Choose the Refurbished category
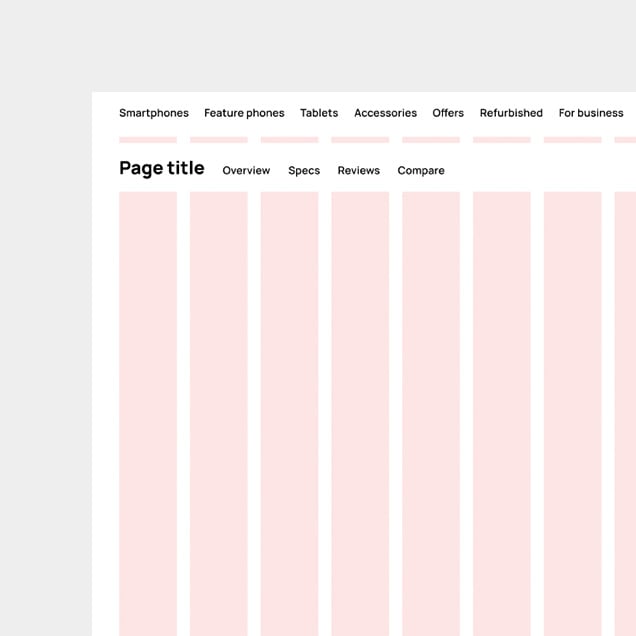This screenshot has width=636, height=636. point(511,113)
